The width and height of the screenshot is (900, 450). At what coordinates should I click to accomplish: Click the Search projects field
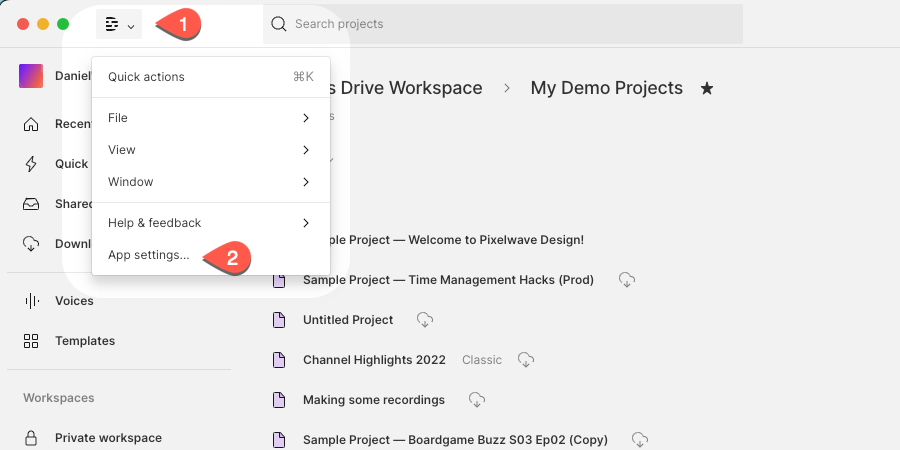tap(502, 24)
